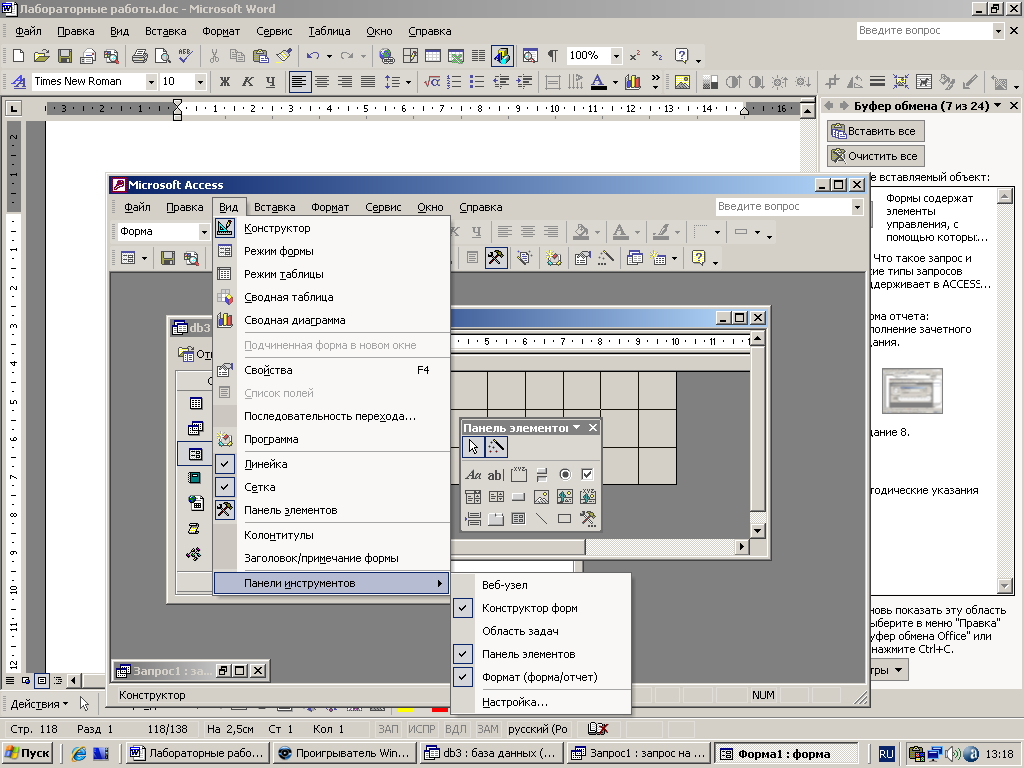Select the Combo Box tool in toolbox
This screenshot has width=1024, height=768.
click(473, 497)
